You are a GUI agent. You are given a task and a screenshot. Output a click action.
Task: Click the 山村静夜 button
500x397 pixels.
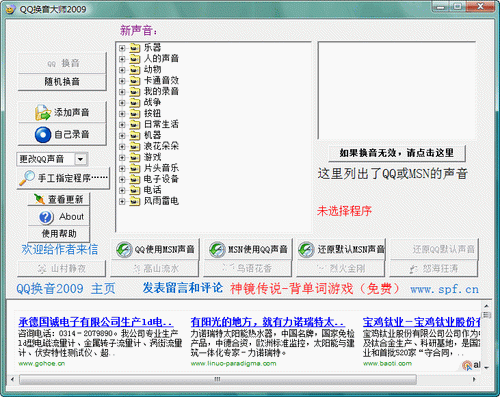pyautogui.click(x=62, y=269)
